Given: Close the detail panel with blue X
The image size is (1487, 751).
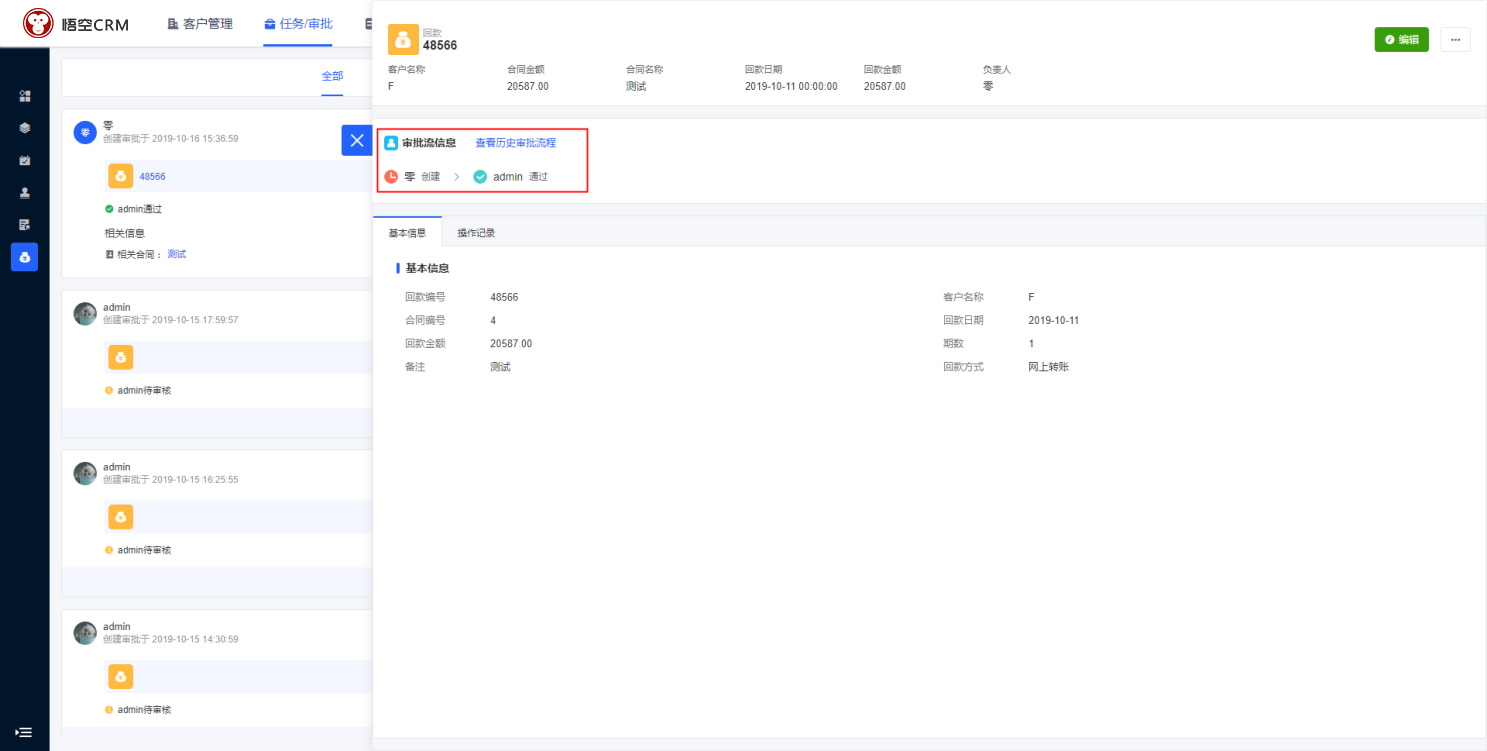Looking at the screenshot, I should (356, 141).
